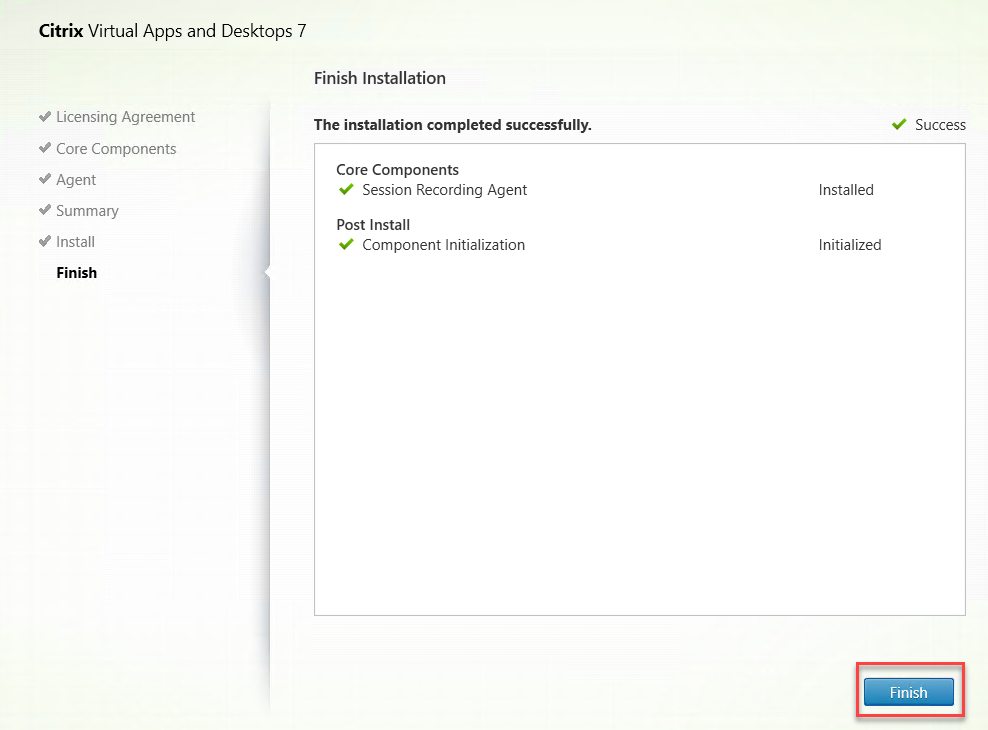Viewport: 988px width, 730px height.
Task: Click green checkmark beside Success
Action: (x=899, y=124)
